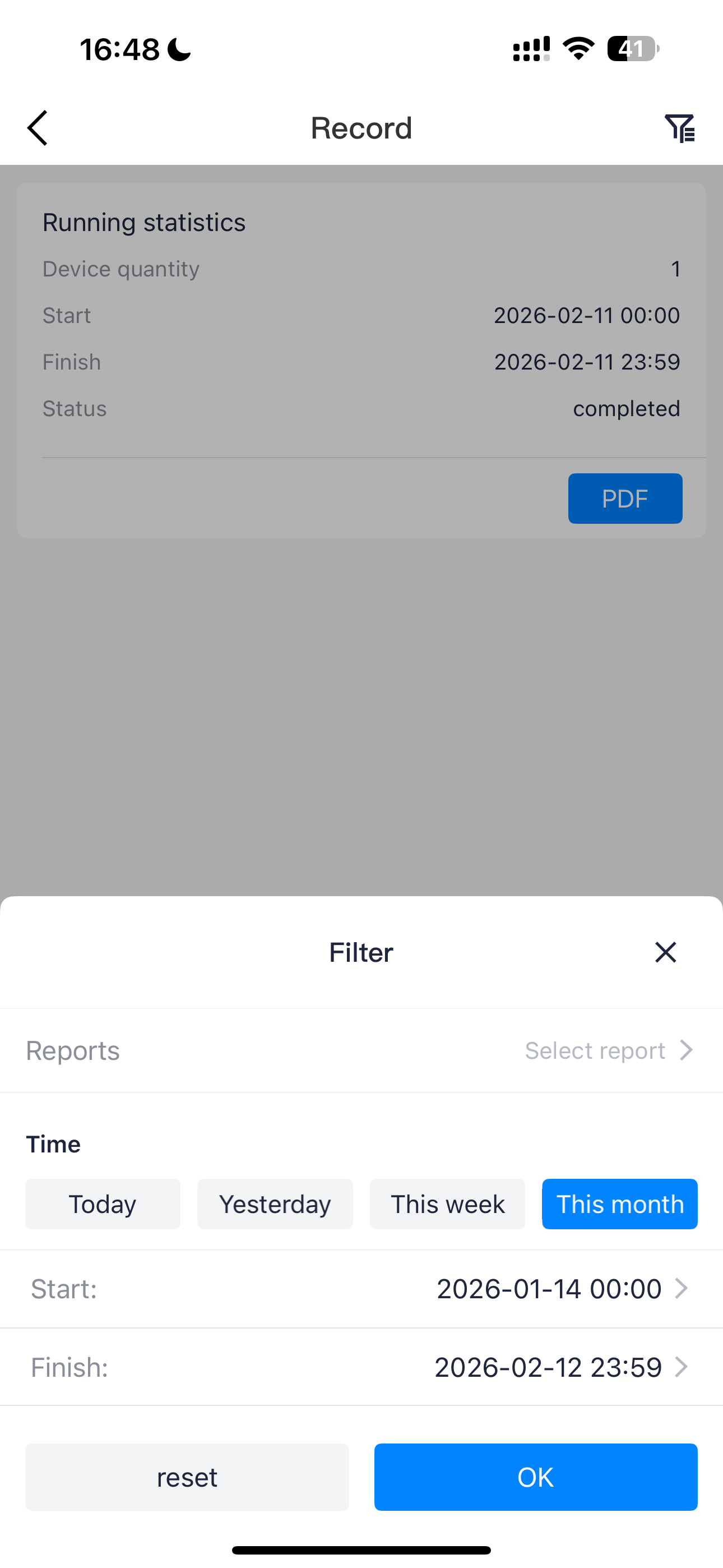This screenshot has width=723, height=1568.
Task: Open the Select report chevron
Action: point(687,1050)
